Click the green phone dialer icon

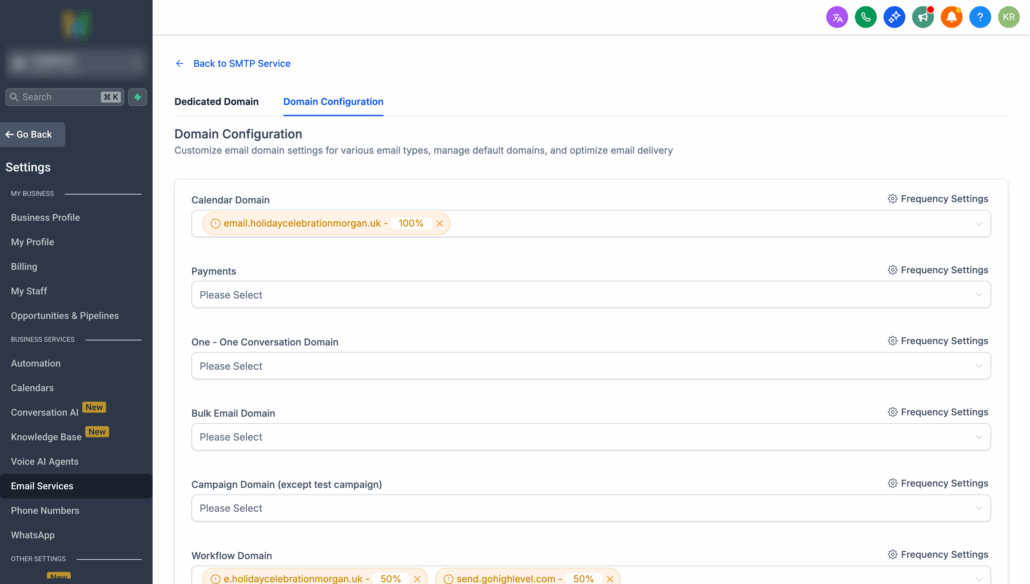(x=866, y=17)
